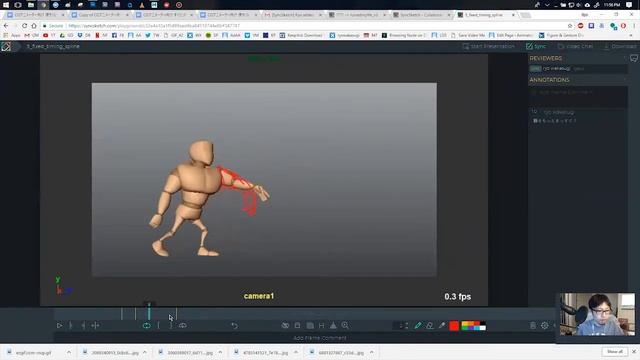The width and height of the screenshot is (640, 360).
Task: Click the Add Frame Comment field
Action: [x=320, y=338]
